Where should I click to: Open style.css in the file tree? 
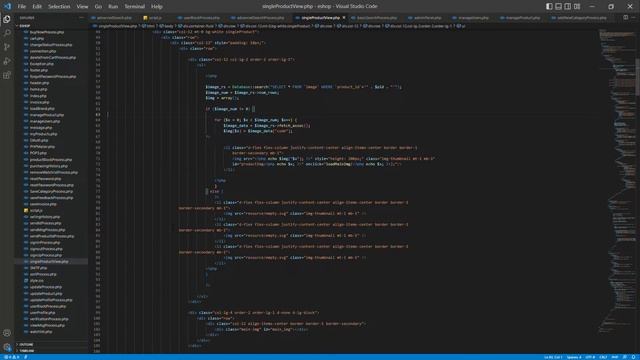[x=36, y=281]
